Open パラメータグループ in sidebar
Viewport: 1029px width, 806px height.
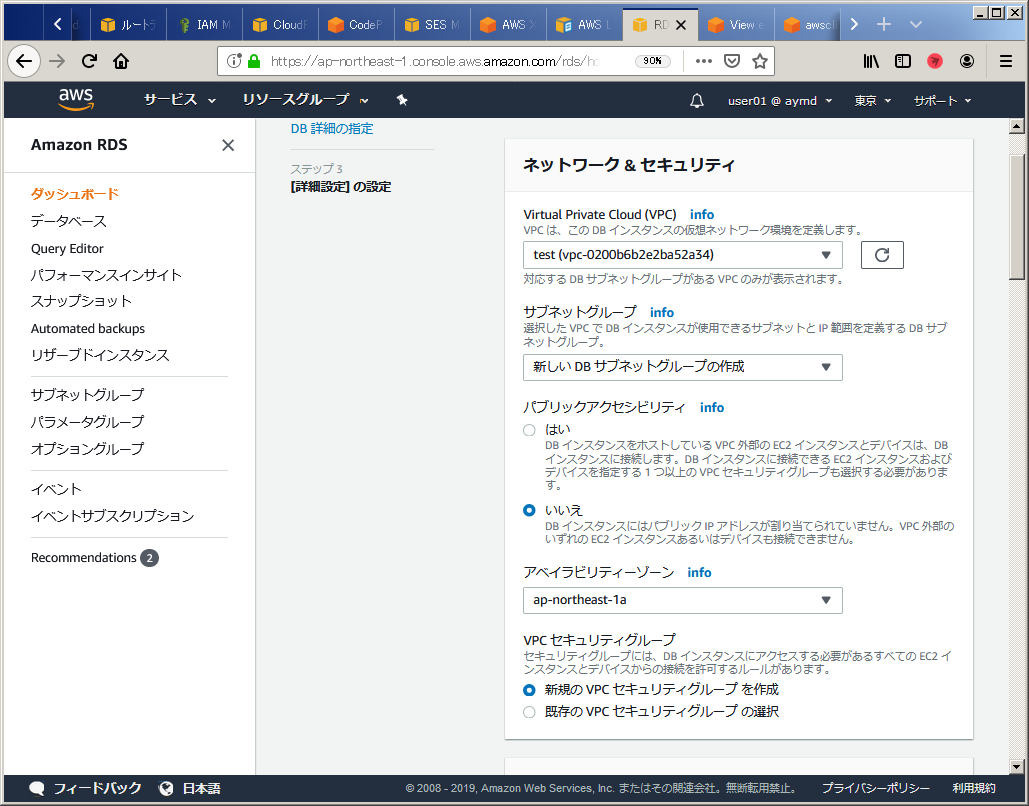tap(87, 421)
